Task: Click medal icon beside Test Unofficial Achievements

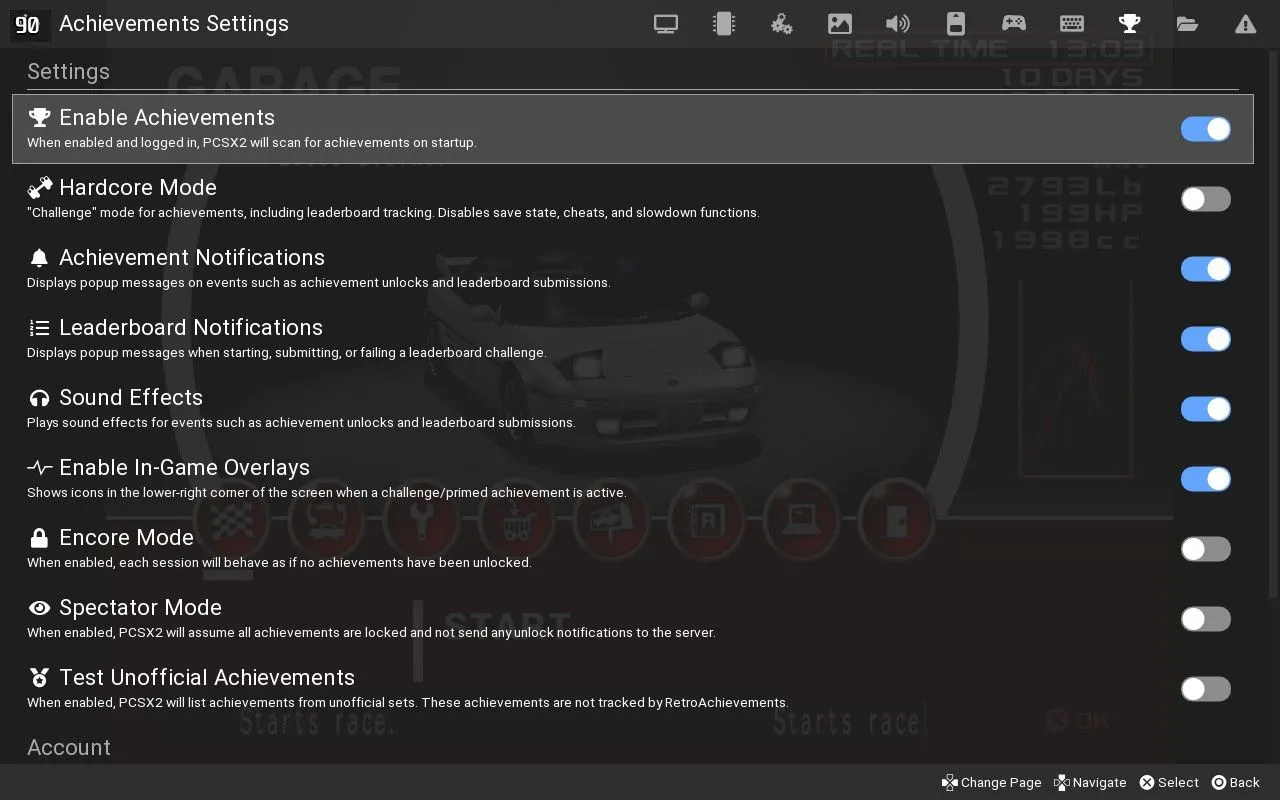Action: click(39, 678)
